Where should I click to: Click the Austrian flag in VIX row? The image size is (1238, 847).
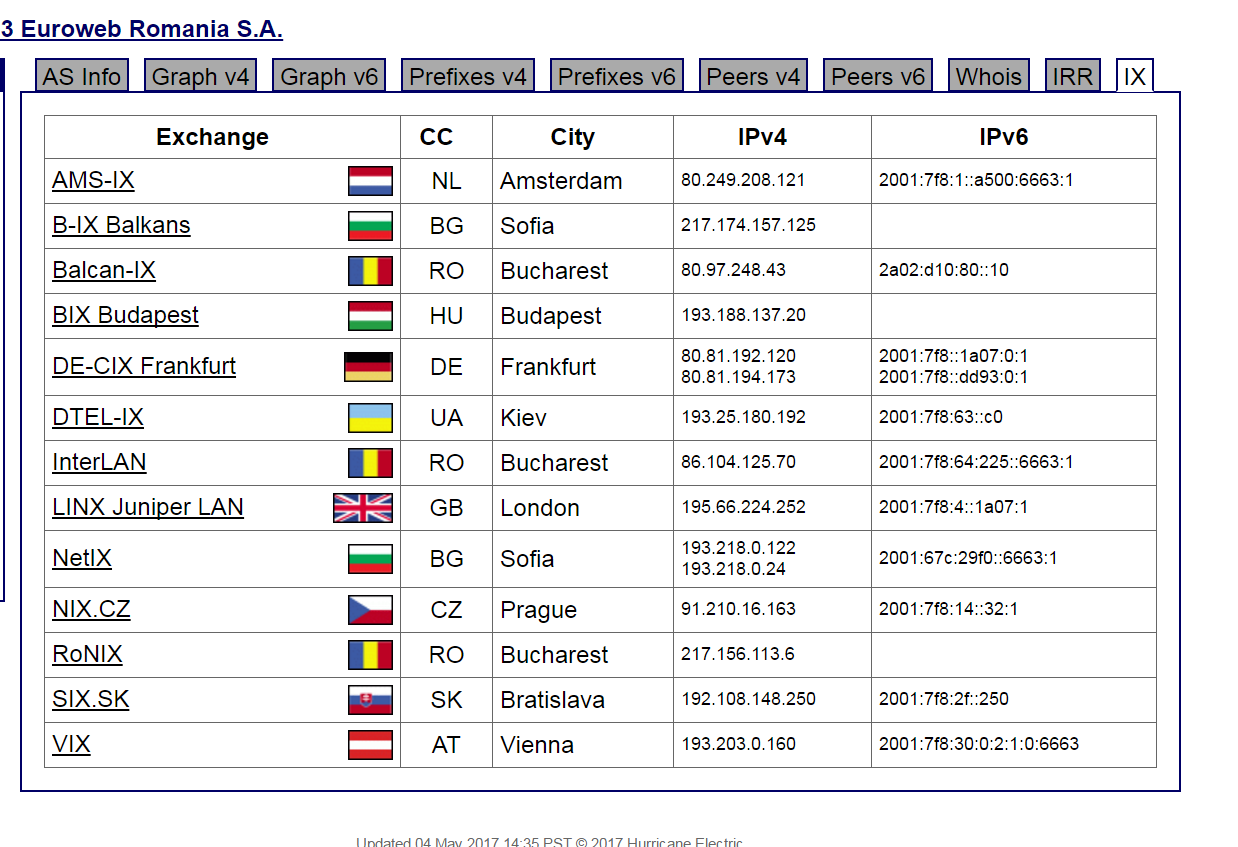[370, 745]
